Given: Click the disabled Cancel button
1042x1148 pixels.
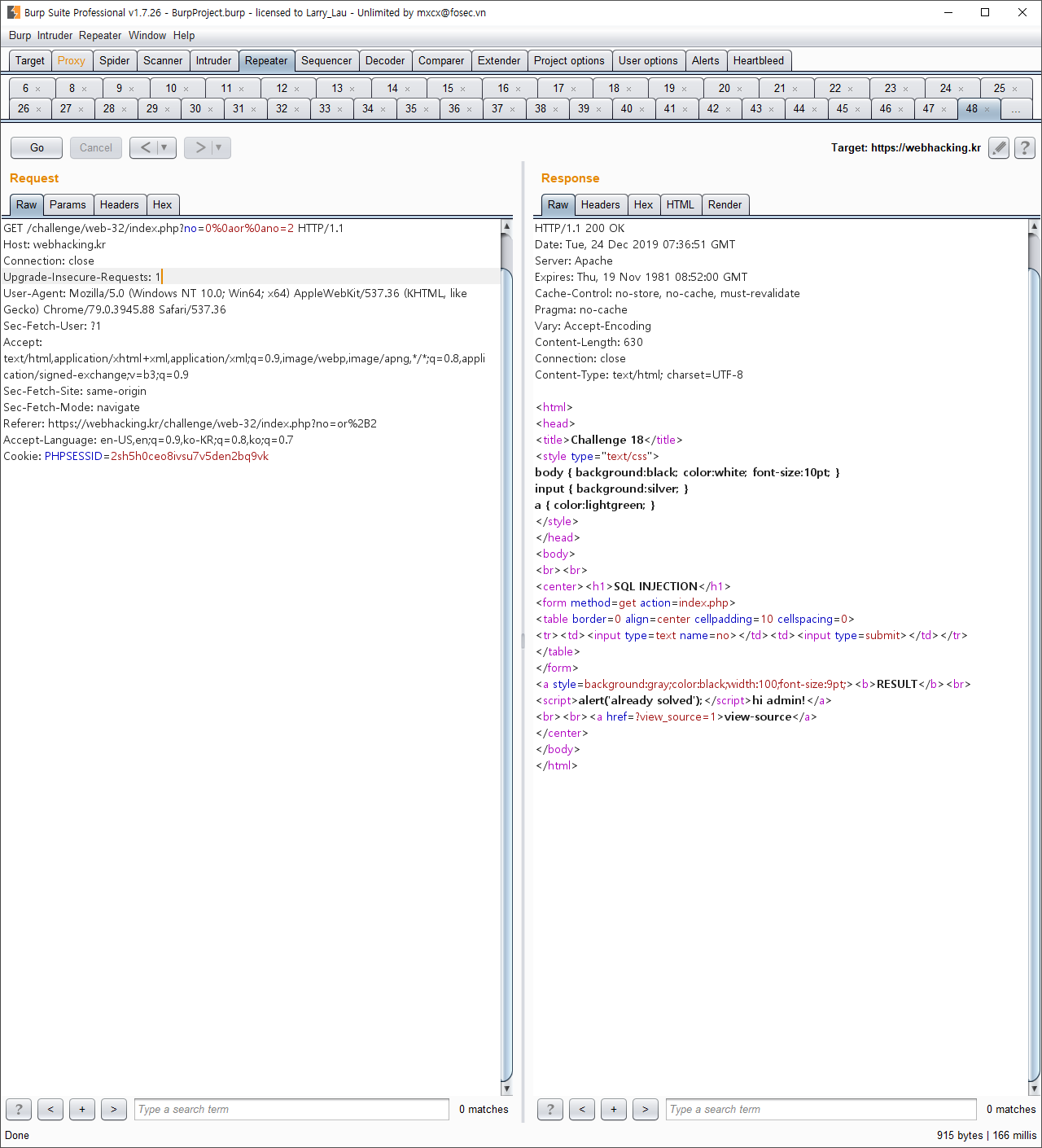Looking at the screenshot, I should click(x=96, y=147).
